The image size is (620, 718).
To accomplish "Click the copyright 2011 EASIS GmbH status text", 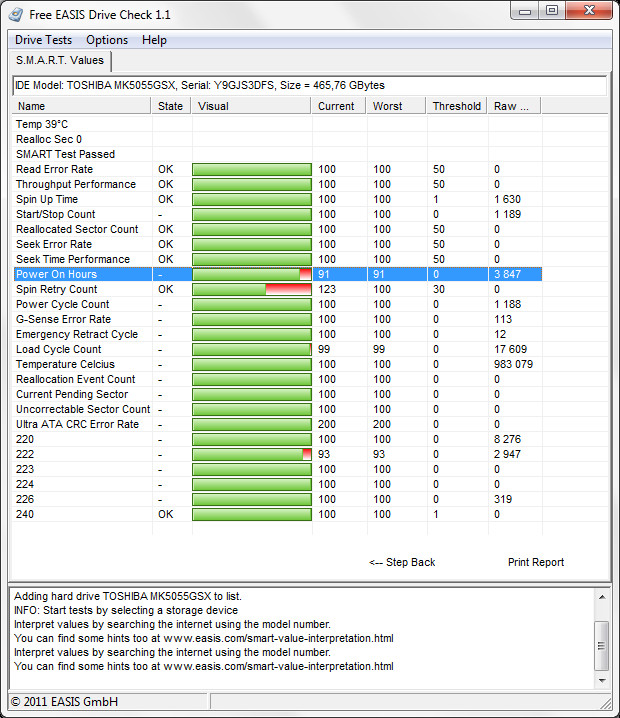I will point(64,702).
